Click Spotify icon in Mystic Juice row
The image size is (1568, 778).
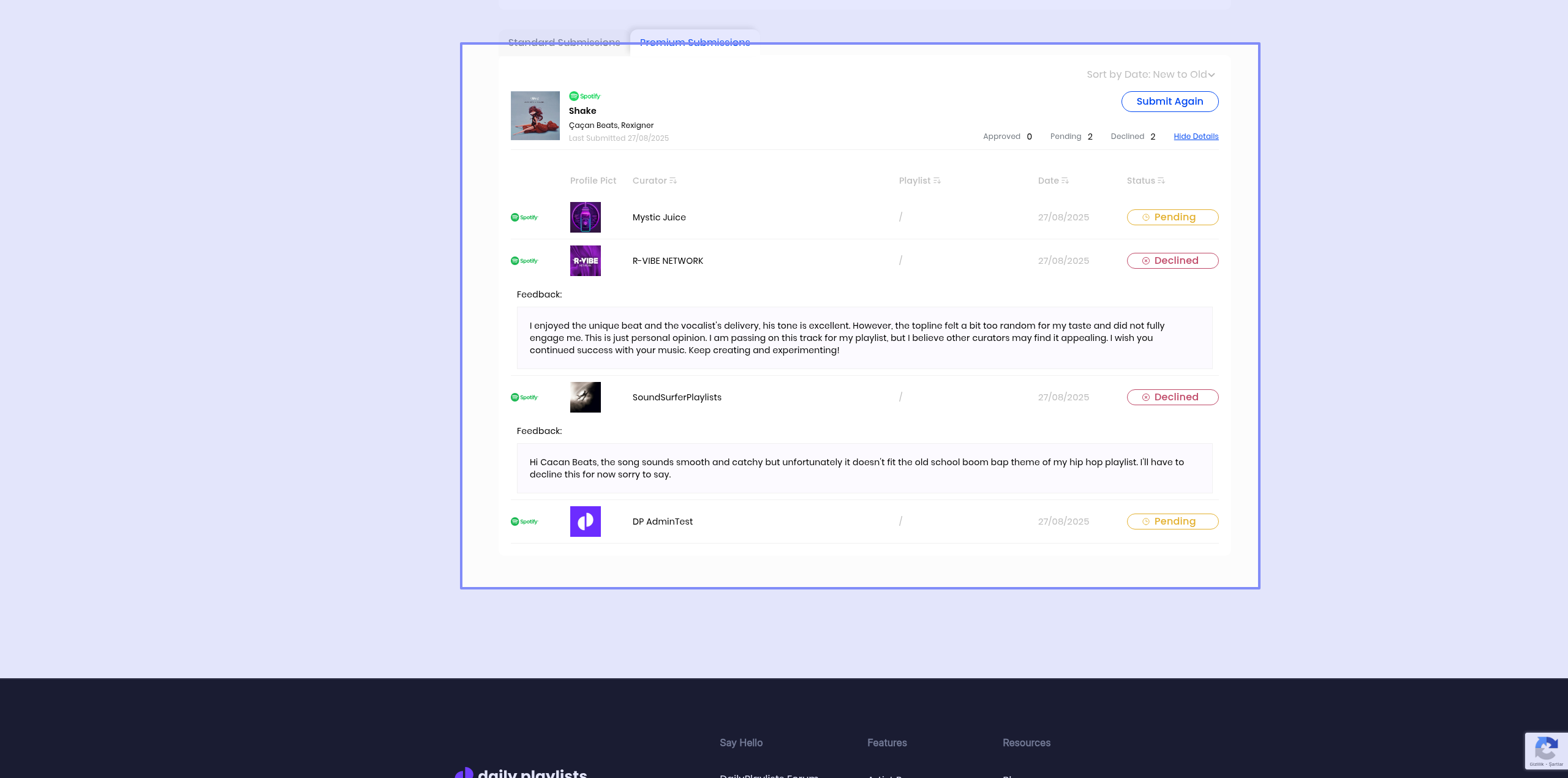click(524, 217)
